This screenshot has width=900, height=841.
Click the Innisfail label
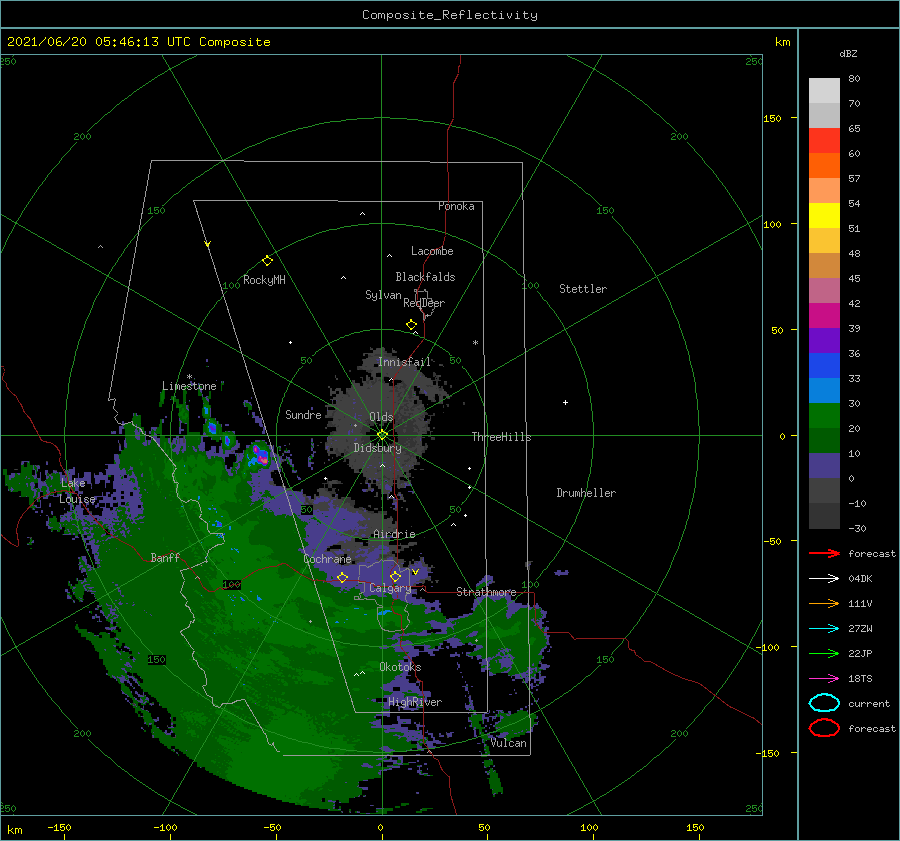tap(404, 362)
